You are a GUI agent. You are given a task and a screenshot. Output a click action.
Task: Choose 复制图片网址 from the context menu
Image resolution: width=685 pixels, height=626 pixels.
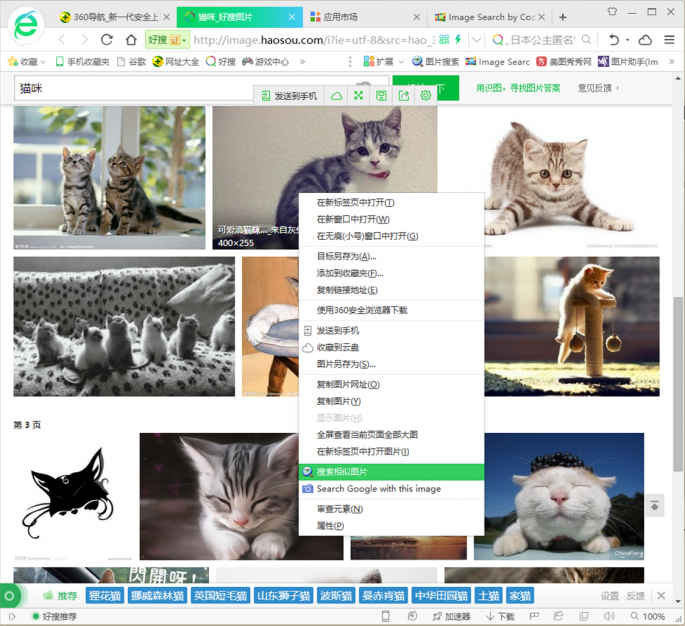[347, 384]
